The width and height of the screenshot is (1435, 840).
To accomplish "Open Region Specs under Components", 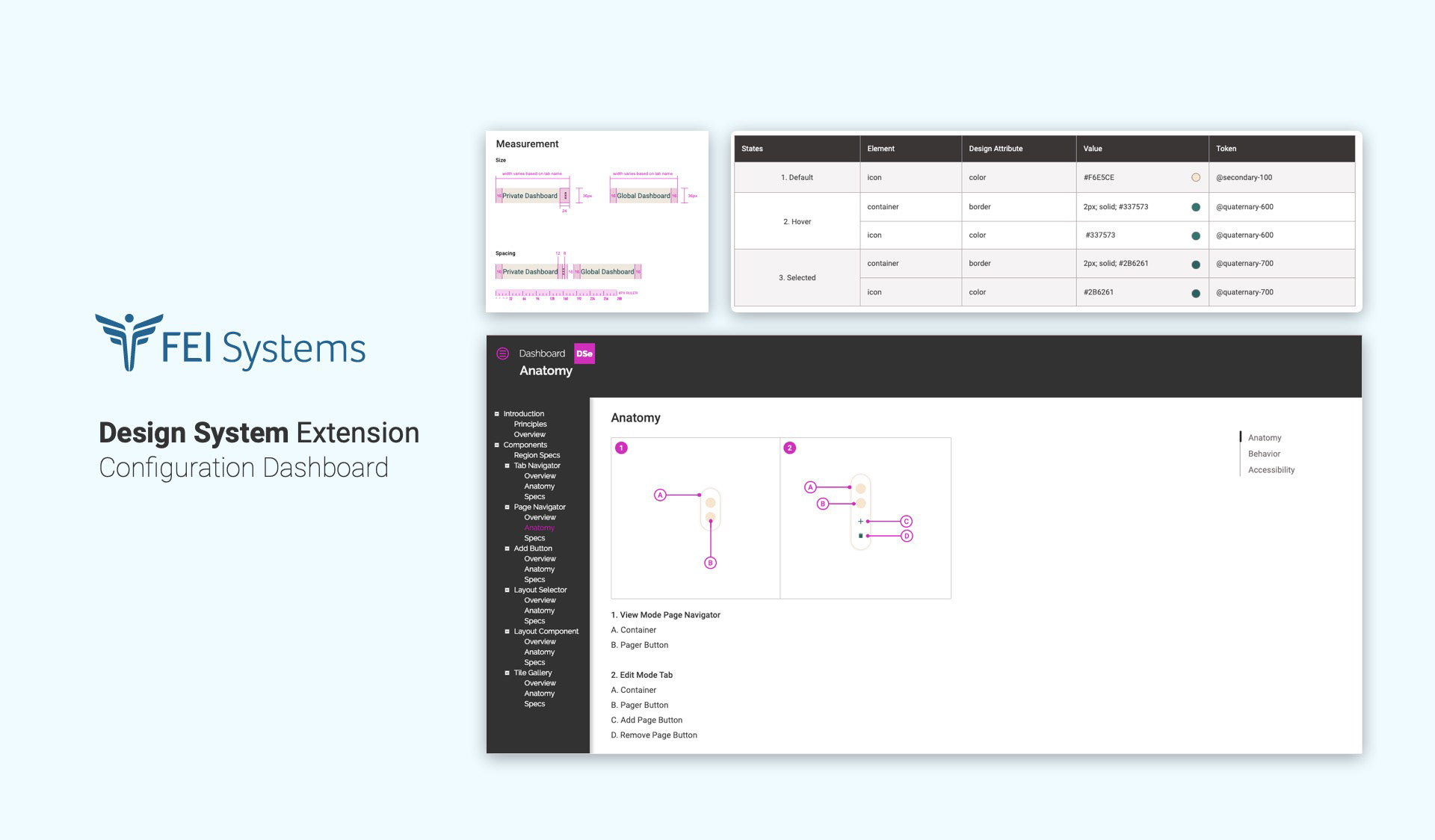I will coord(537,455).
